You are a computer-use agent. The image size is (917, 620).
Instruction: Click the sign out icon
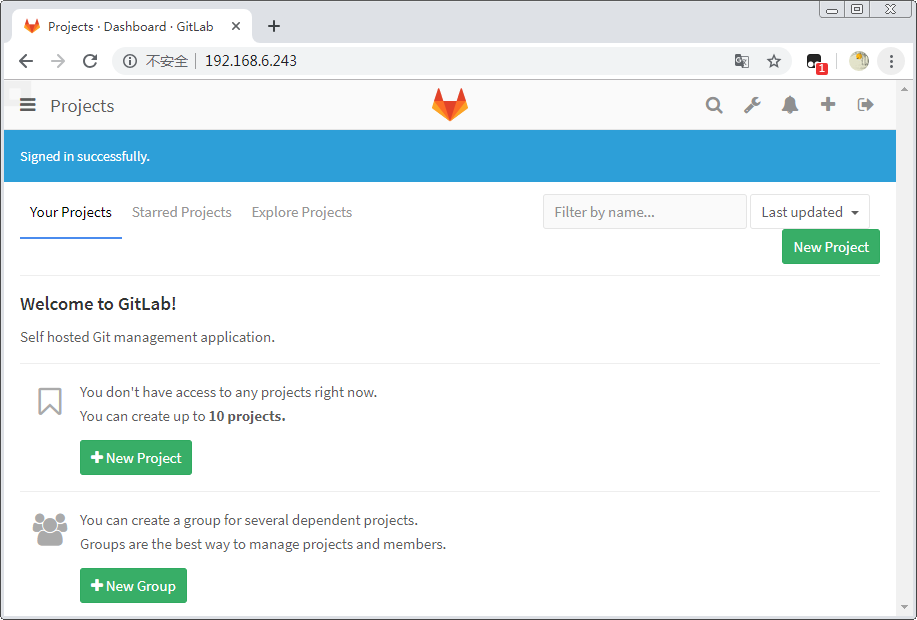click(x=866, y=105)
